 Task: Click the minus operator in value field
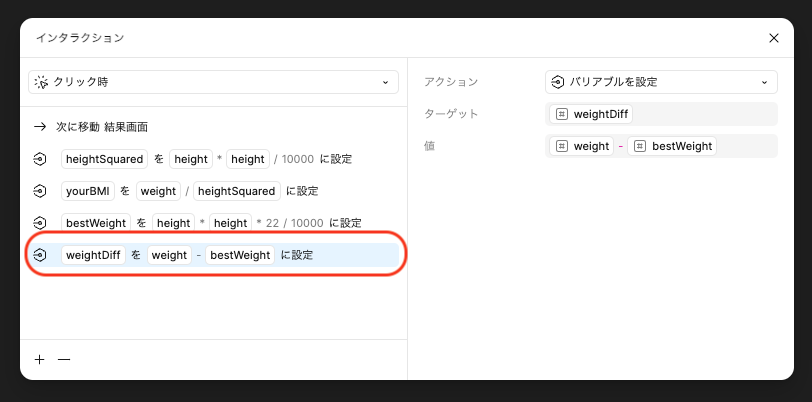pyautogui.click(x=620, y=146)
